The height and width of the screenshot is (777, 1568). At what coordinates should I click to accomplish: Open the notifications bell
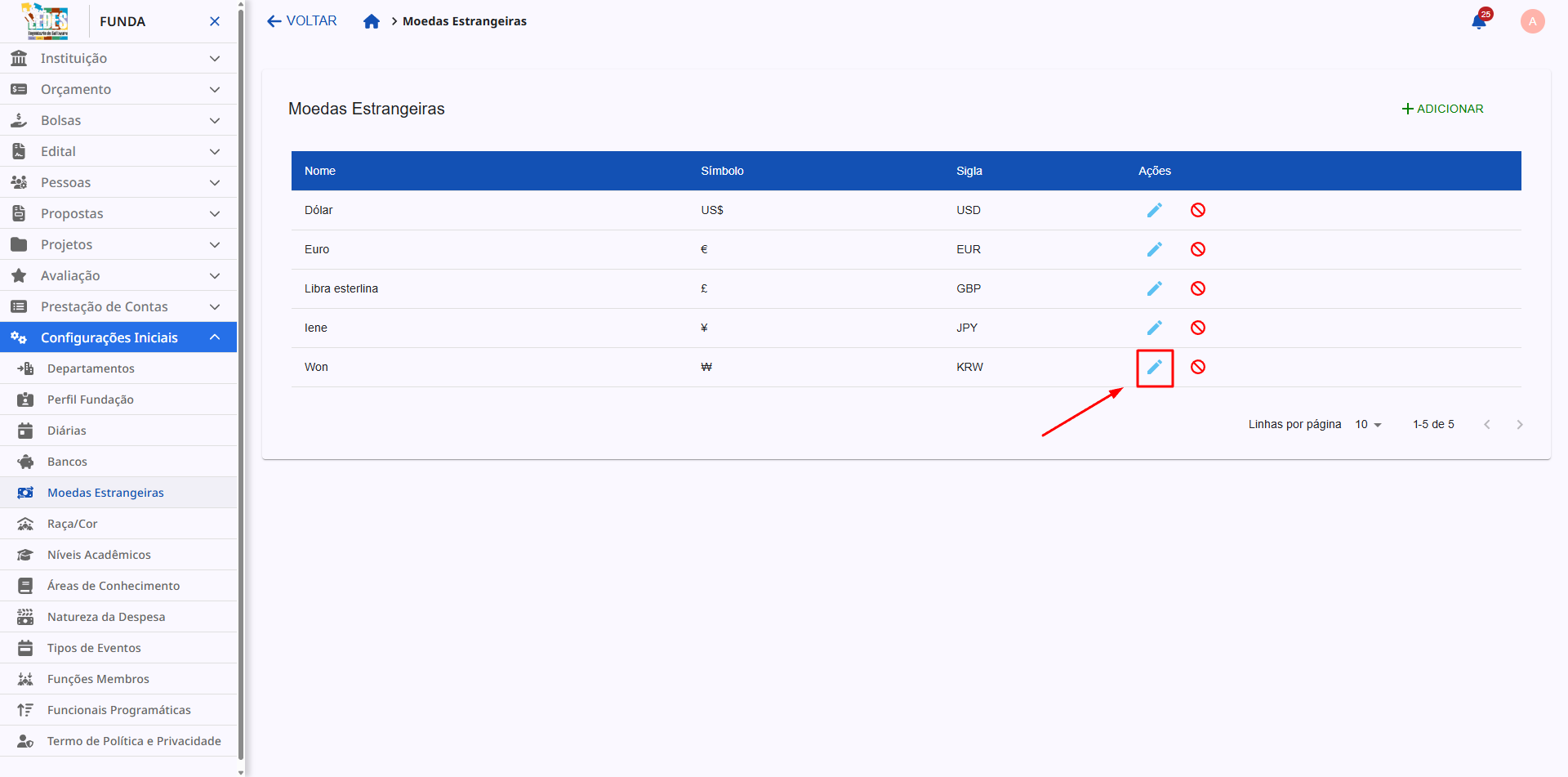coord(1479,21)
